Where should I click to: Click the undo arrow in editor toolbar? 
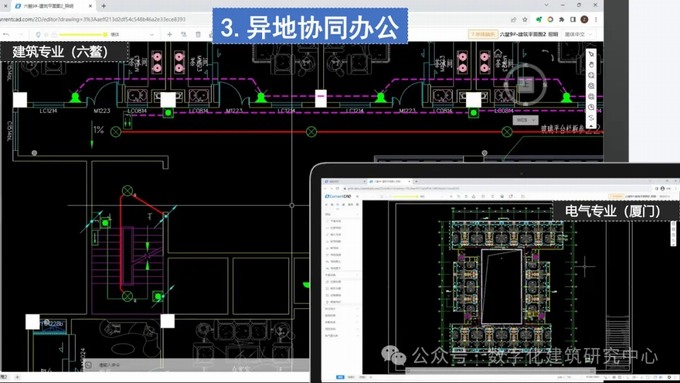coord(6,34)
